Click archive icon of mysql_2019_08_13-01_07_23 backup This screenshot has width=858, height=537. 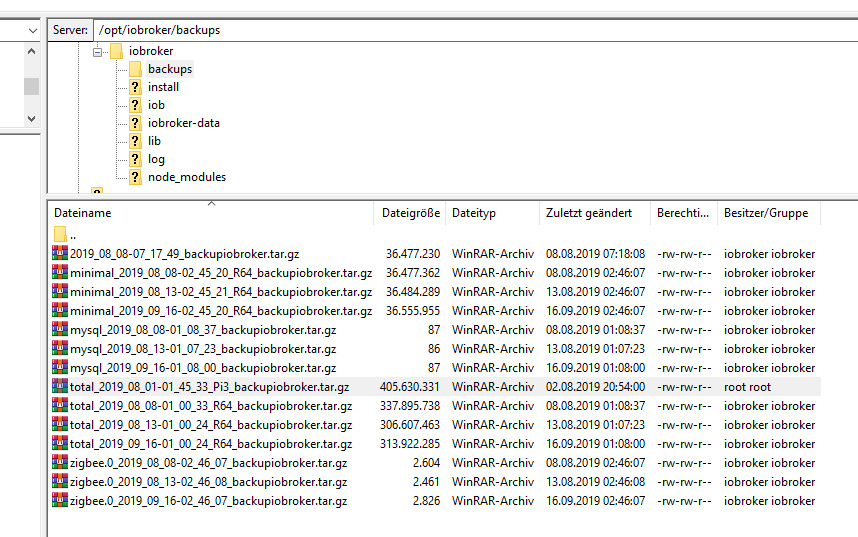coord(60,349)
